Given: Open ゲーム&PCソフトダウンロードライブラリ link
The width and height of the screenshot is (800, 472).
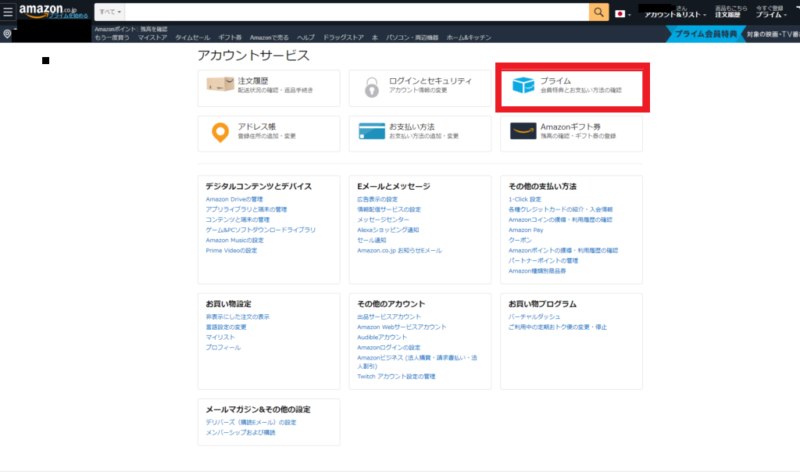Looking at the screenshot, I should coord(261,230).
